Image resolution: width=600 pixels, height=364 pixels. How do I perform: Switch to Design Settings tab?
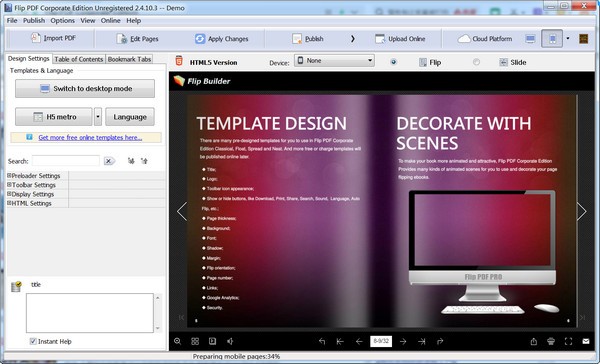click(x=29, y=59)
